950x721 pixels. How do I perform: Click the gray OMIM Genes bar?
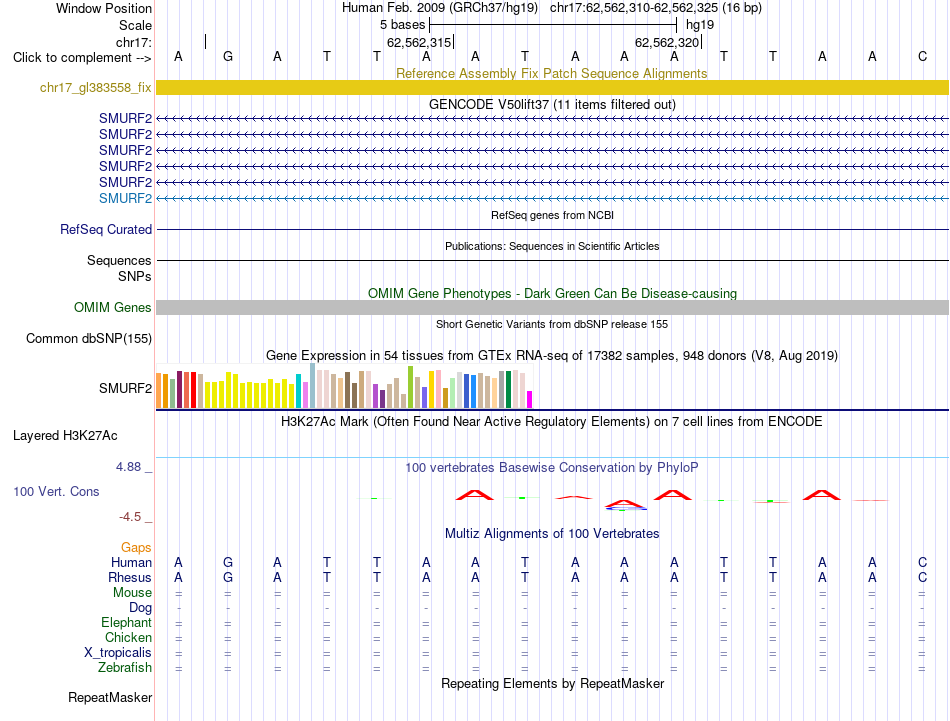tap(552, 307)
